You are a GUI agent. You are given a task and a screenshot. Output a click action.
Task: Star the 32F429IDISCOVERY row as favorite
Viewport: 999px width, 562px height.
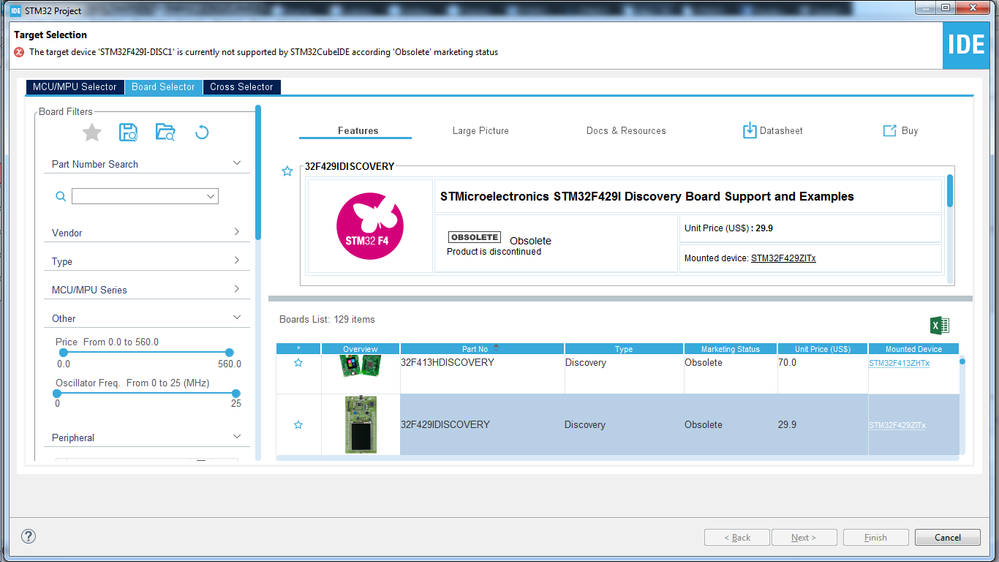point(298,424)
